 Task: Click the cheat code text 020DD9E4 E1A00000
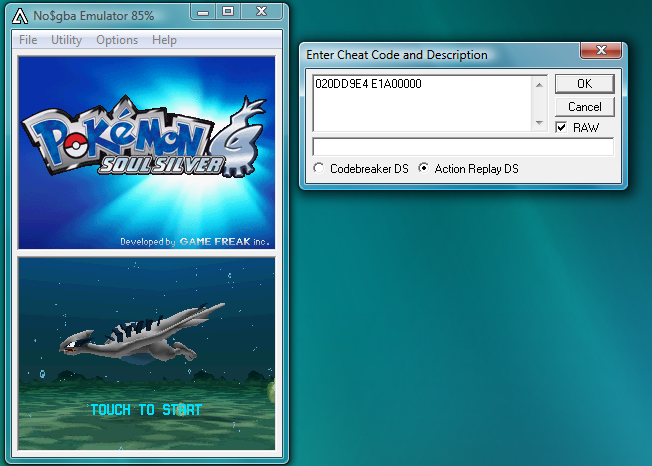(368, 84)
